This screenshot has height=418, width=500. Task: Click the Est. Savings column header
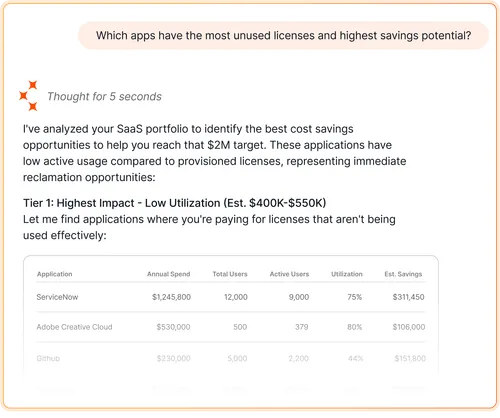pos(403,274)
